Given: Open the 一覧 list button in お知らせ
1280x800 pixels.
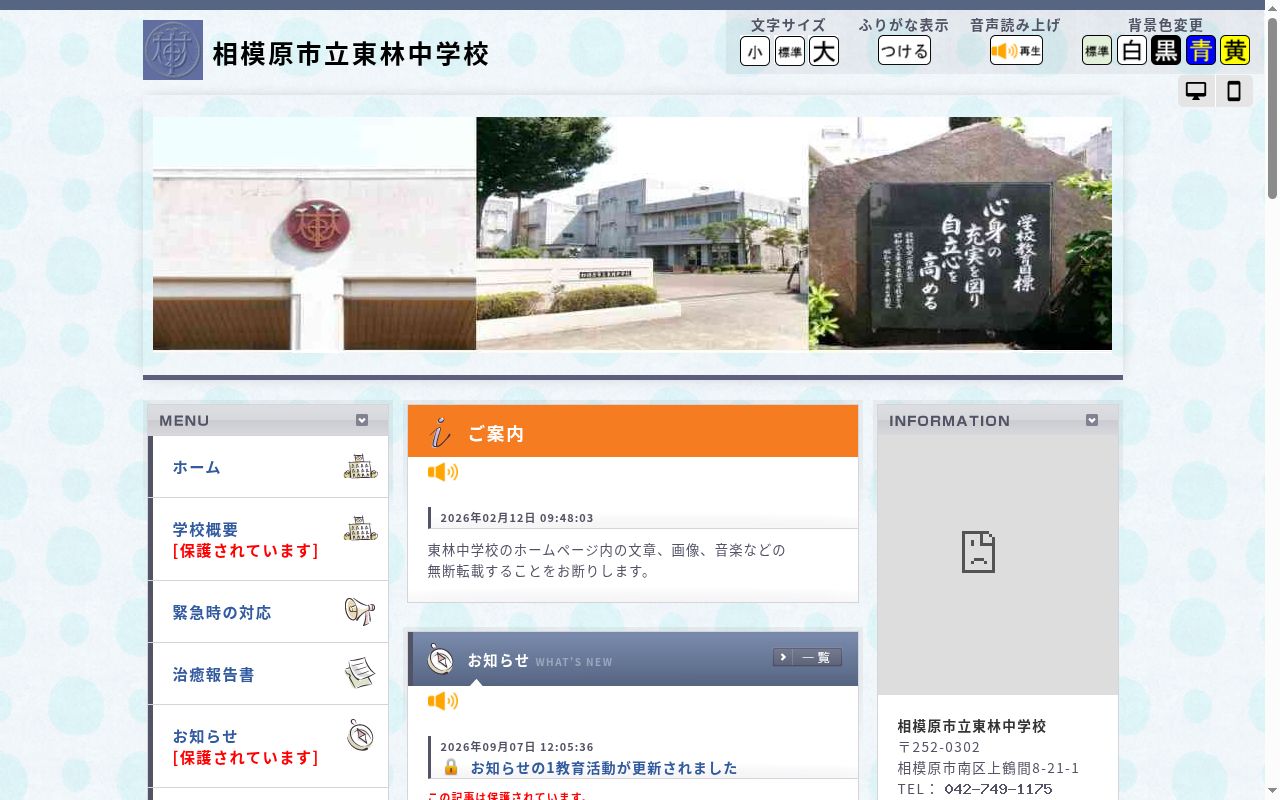Looking at the screenshot, I should click(x=807, y=657).
